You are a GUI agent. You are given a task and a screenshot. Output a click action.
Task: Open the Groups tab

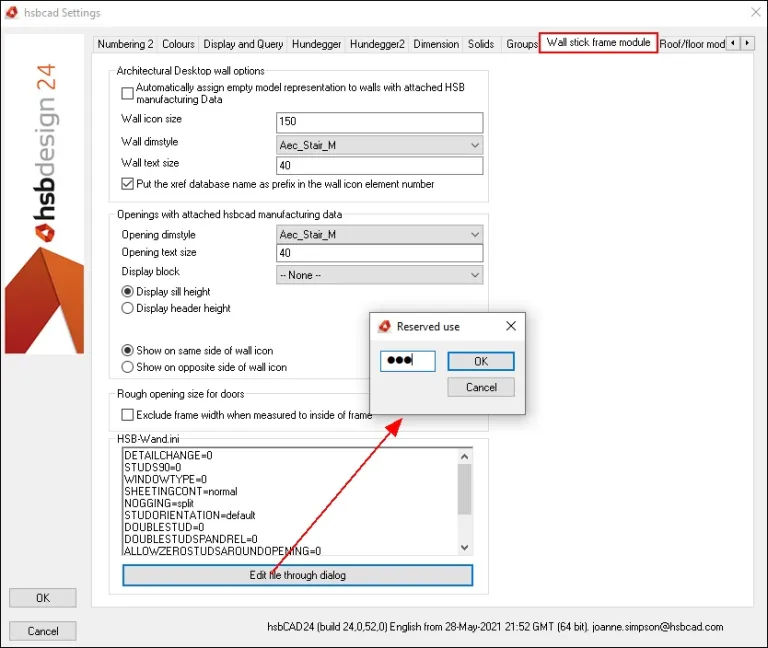[x=522, y=44]
